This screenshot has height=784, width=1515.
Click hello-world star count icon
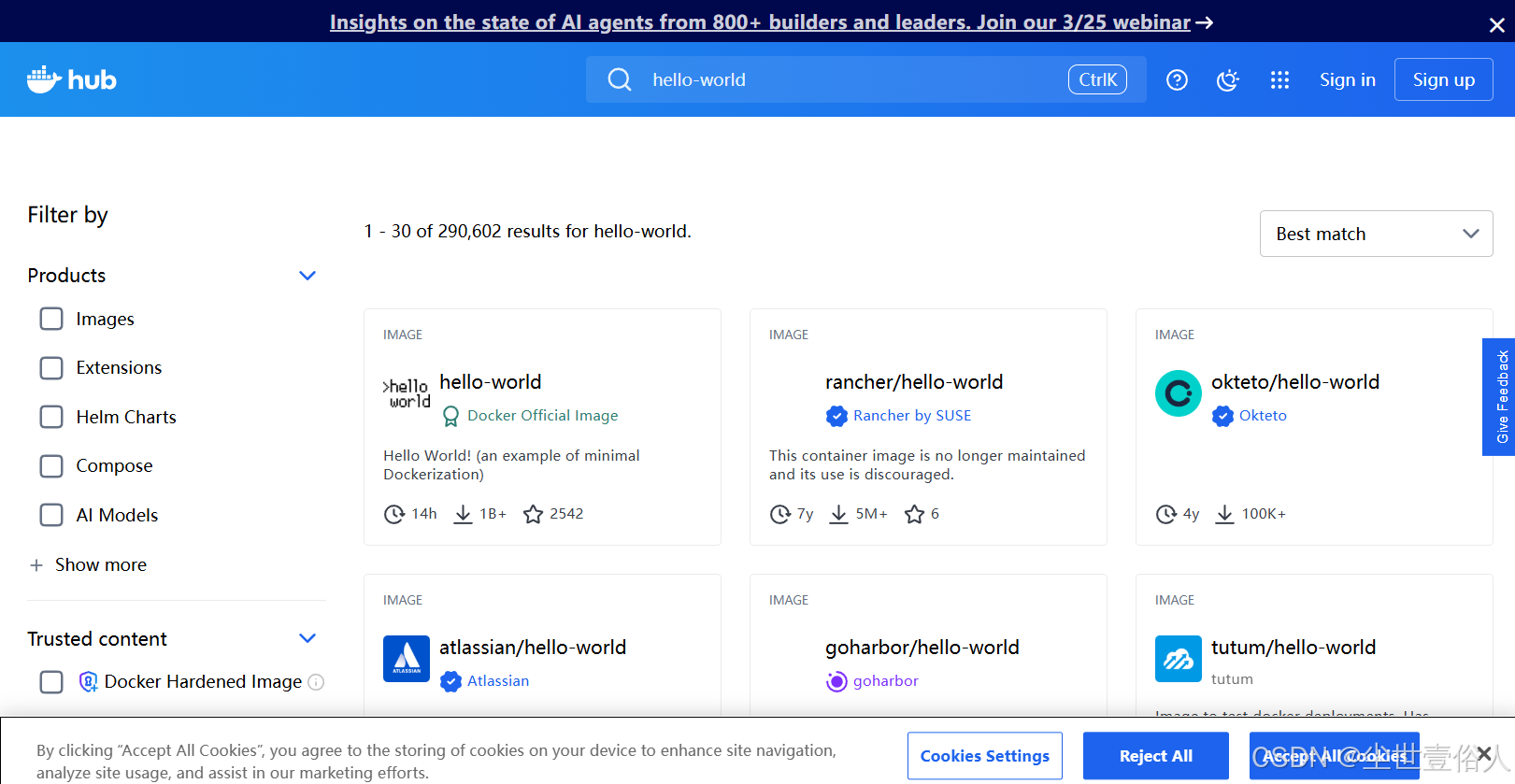click(533, 514)
